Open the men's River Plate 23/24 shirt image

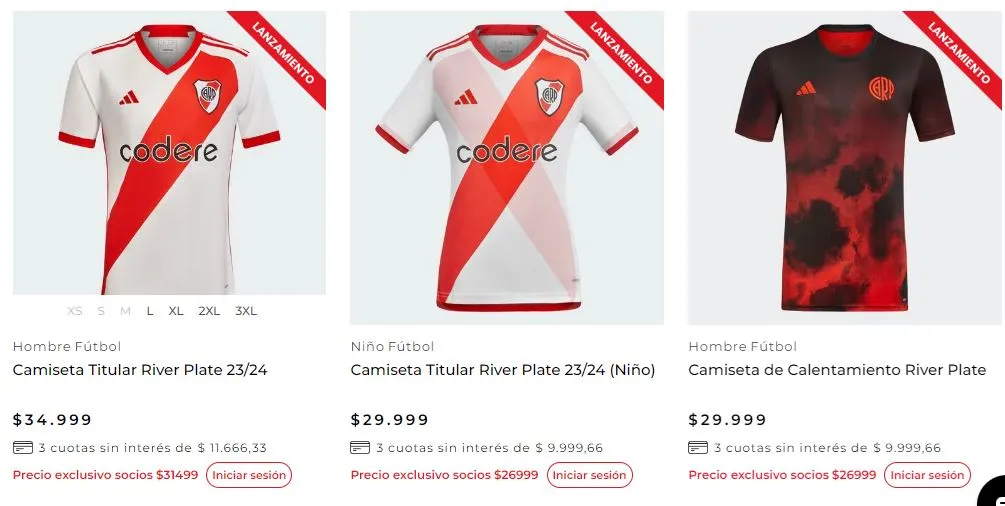point(169,153)
